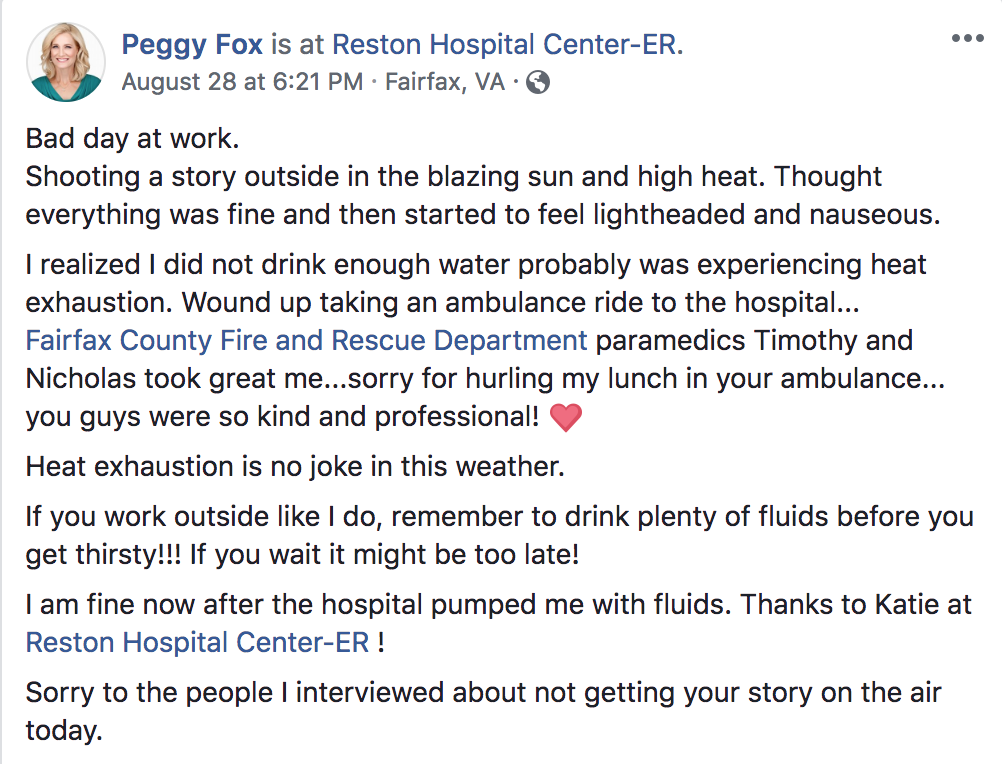Click the 'paramedics Timothy and' text

point(754,340)
